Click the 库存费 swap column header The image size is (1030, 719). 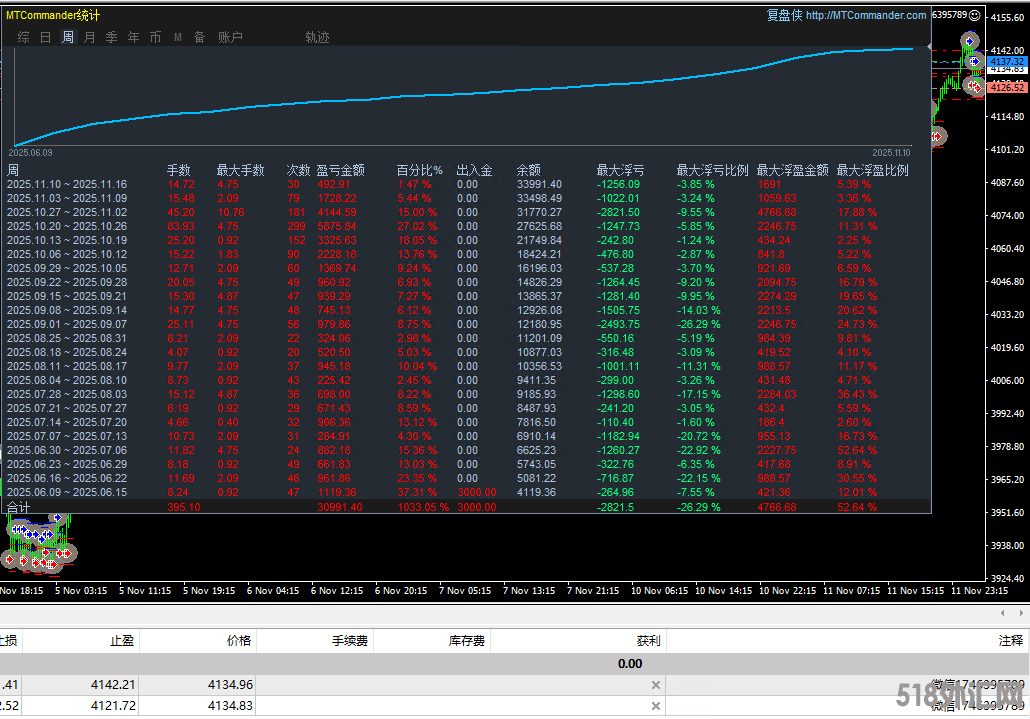point(465,640)
